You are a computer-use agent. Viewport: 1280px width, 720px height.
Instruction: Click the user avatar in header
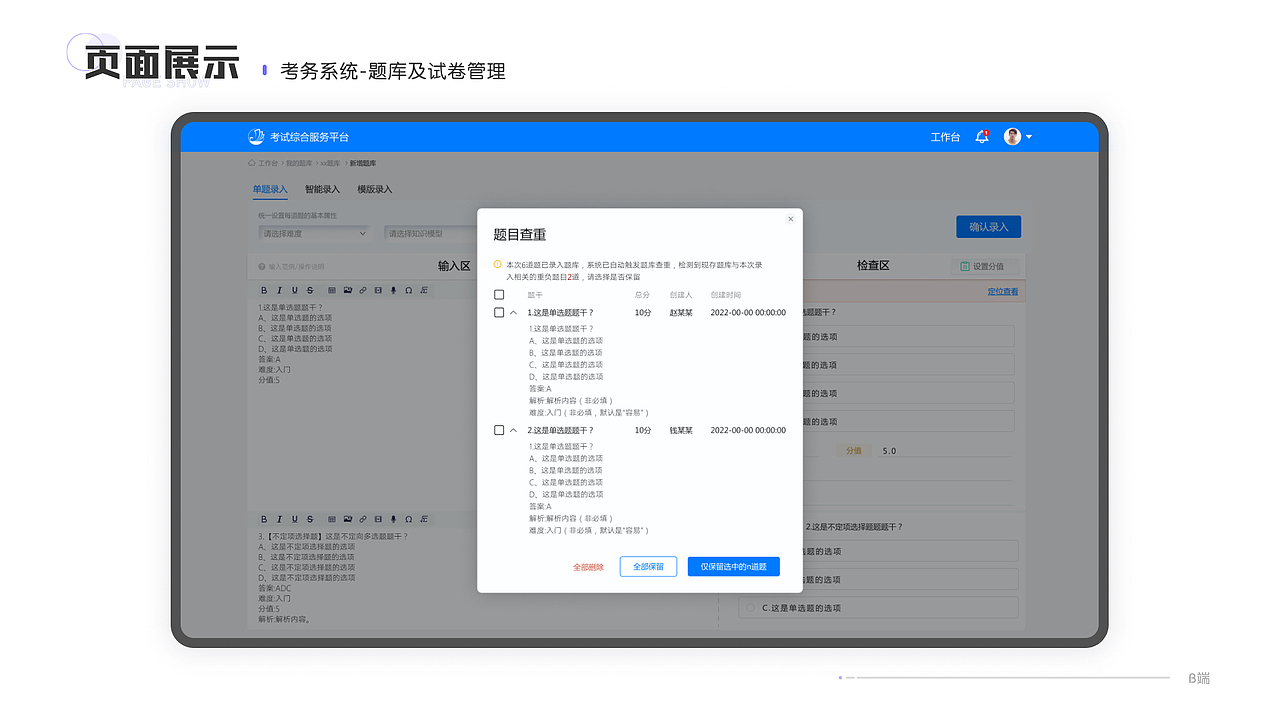click(1012, 137)
